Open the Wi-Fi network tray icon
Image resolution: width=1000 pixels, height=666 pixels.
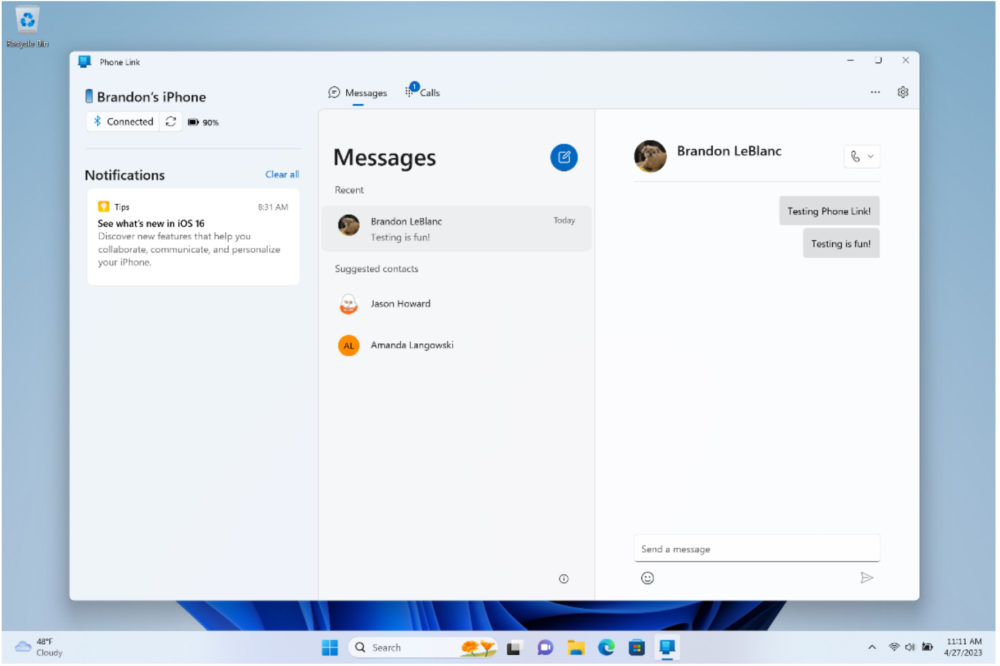click(896, 649)
